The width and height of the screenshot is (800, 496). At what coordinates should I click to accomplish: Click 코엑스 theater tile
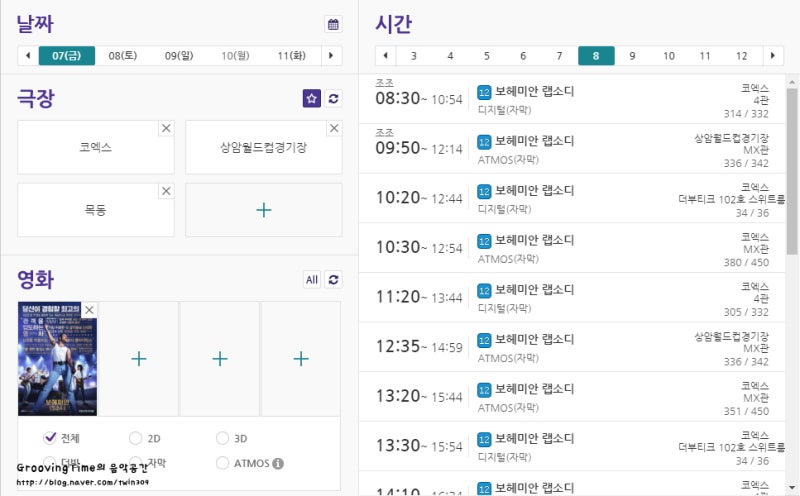point(96,147)
